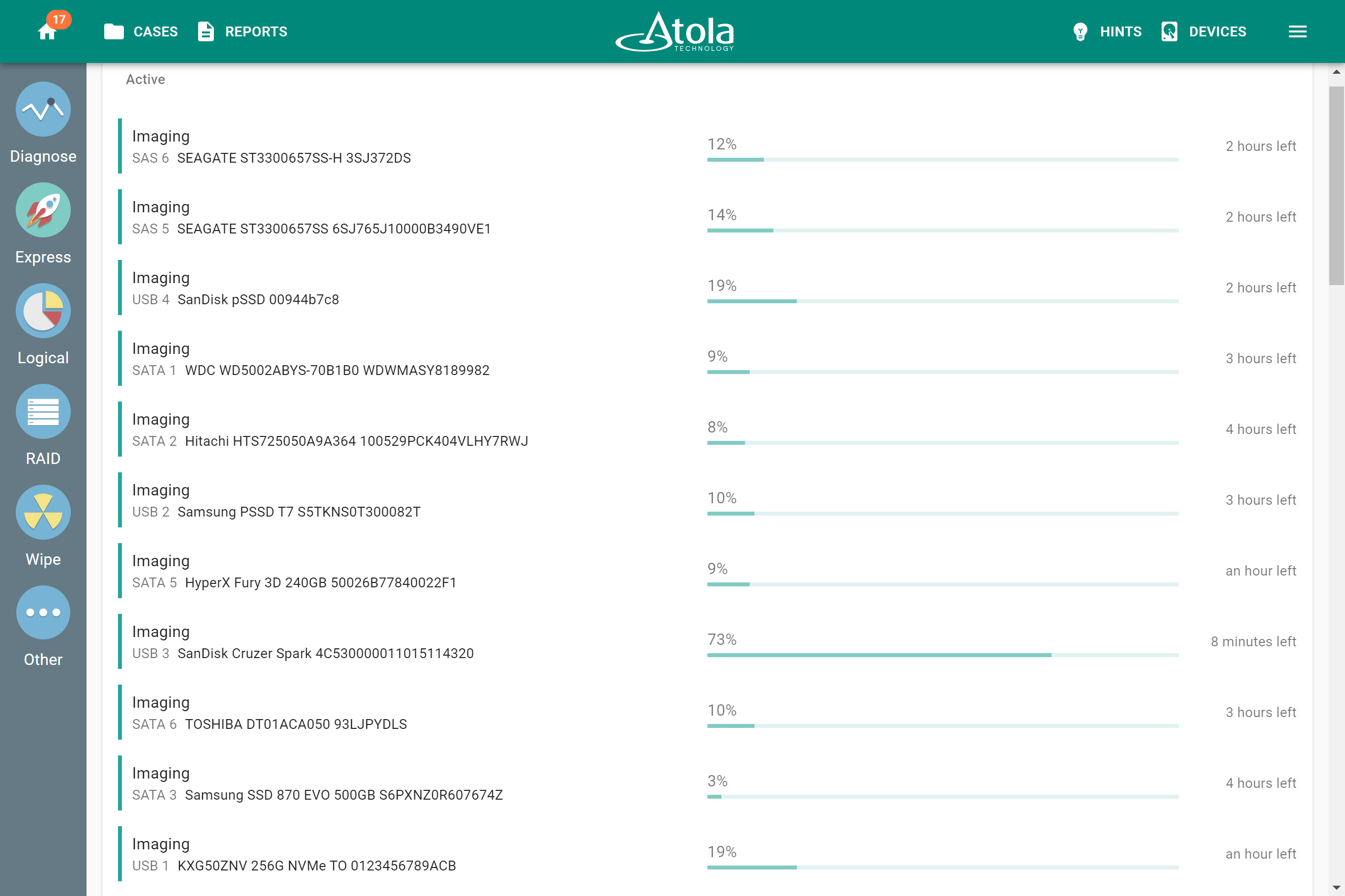
Task: Open the hamburger main menu
Action: 1298,31
